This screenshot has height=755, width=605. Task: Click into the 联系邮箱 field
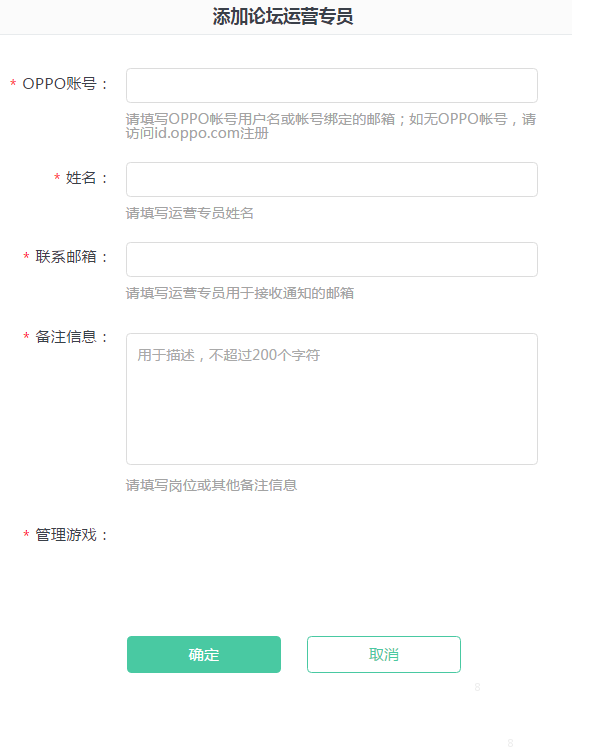click(331, 259)
